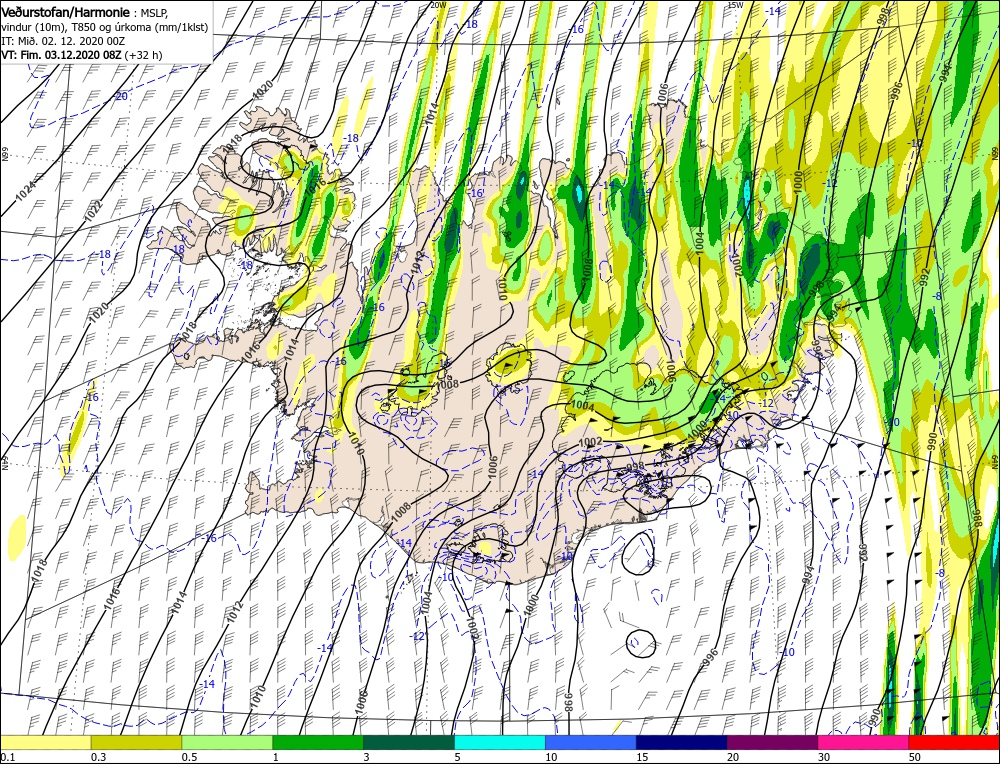
Task: Click the 'VT: Fim. 03.12.2020 08Z (+32 h)' line
Action: pyautogui.click(x=82, y=55)
